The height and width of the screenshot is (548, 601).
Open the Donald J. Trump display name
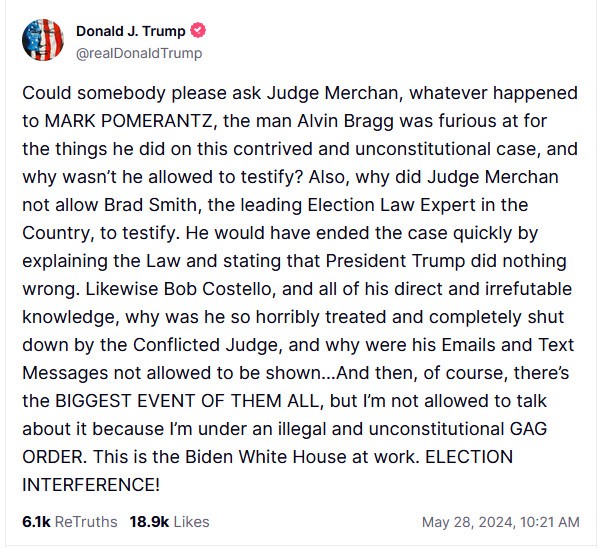click(131, 31)
